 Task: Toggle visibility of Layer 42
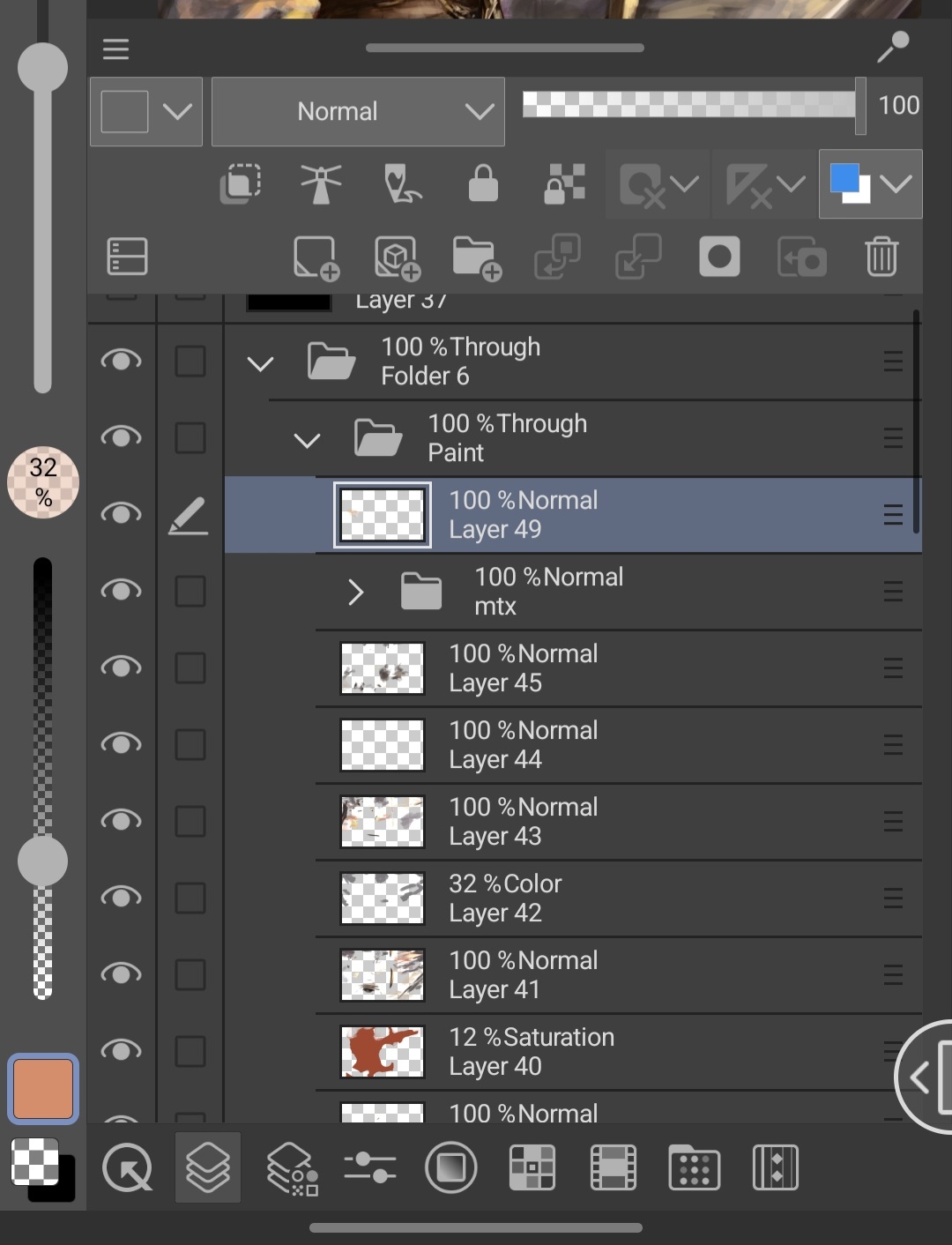click(121, 898)
